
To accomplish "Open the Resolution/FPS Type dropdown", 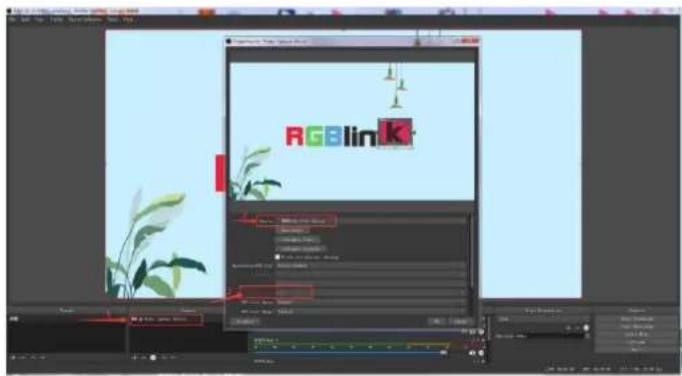I will [372, 265].
